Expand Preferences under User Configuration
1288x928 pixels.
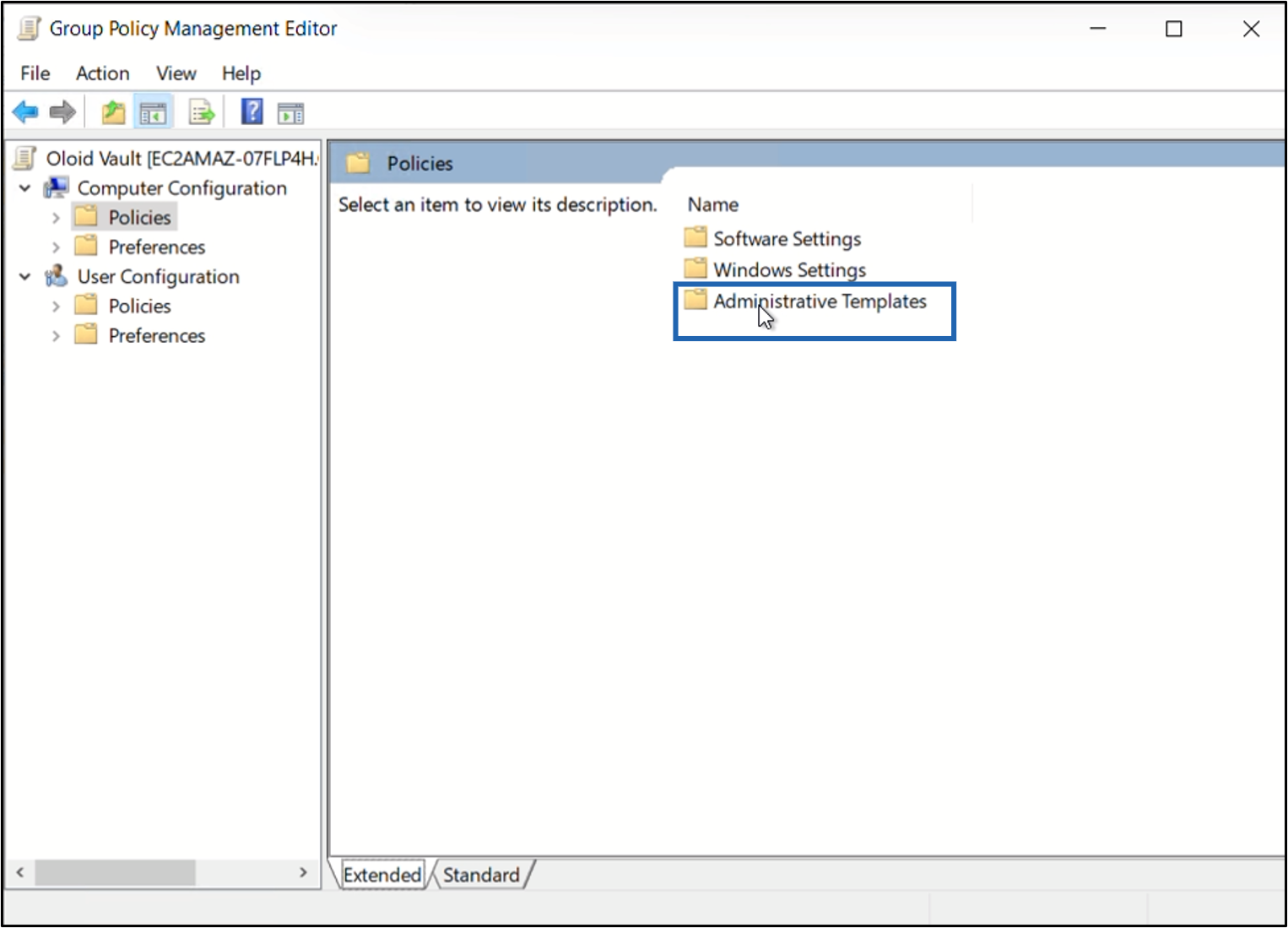coord(56,336)
